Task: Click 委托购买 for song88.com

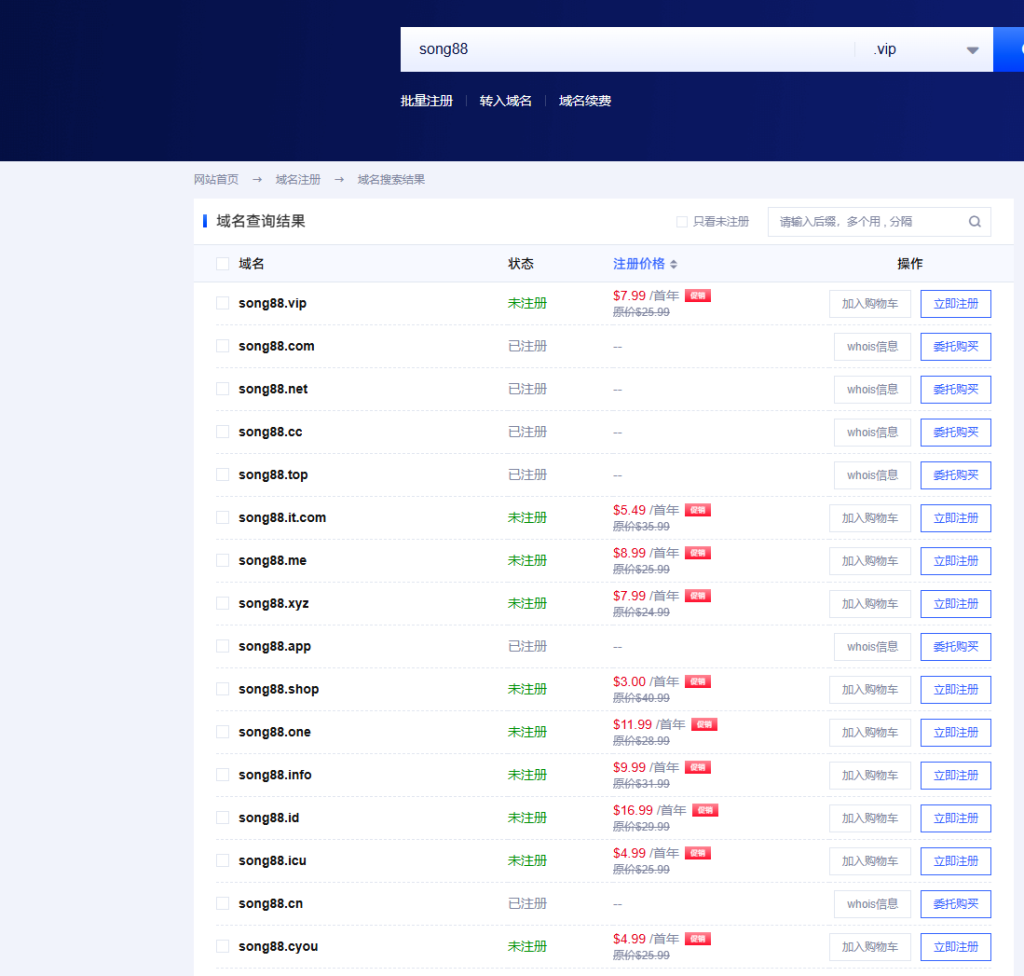Action: 955,346
